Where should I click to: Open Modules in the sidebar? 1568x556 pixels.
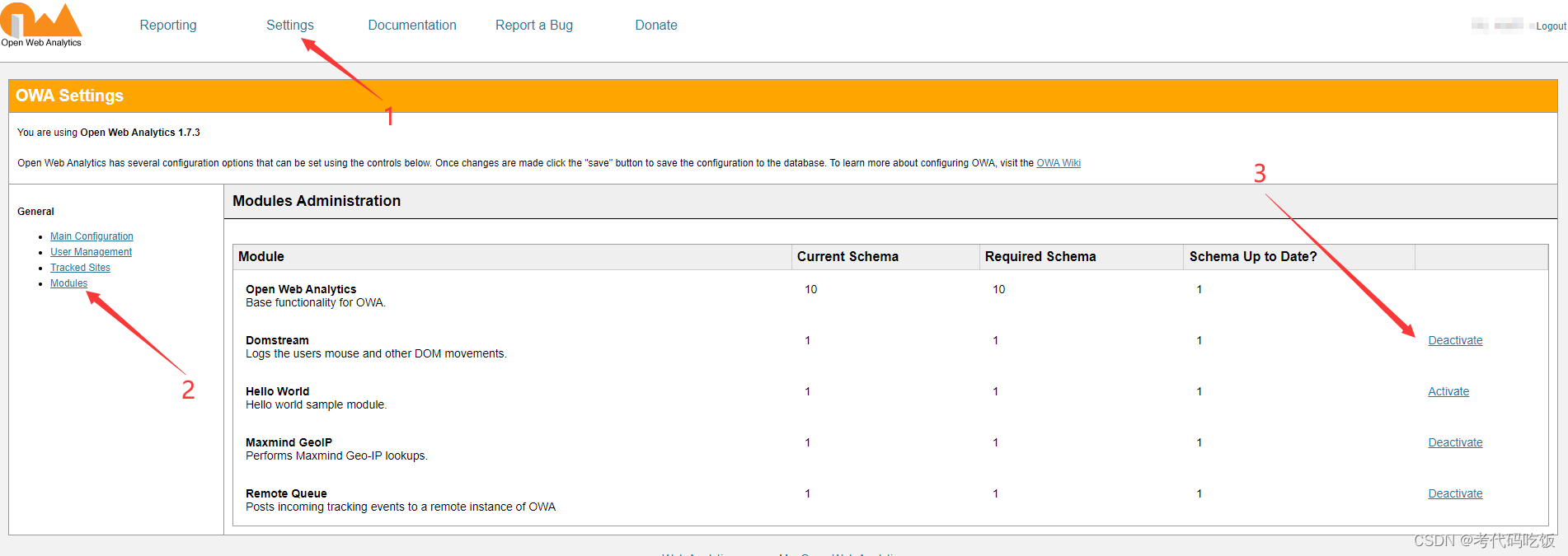click(x=68, y=283)
